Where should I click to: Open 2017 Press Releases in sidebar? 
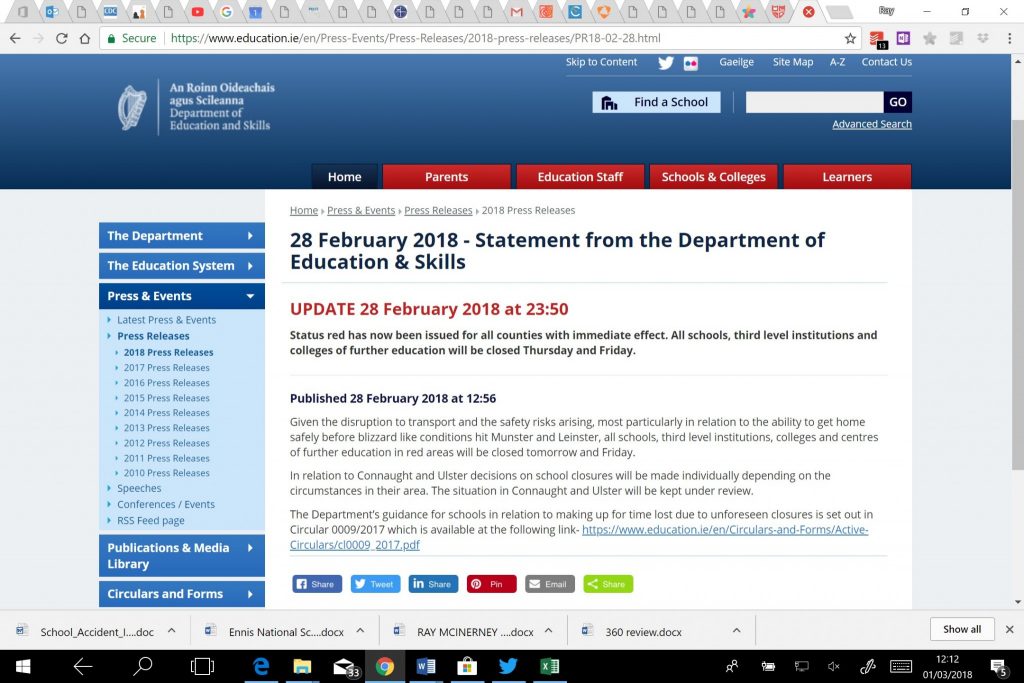click(x=167, y=368)
